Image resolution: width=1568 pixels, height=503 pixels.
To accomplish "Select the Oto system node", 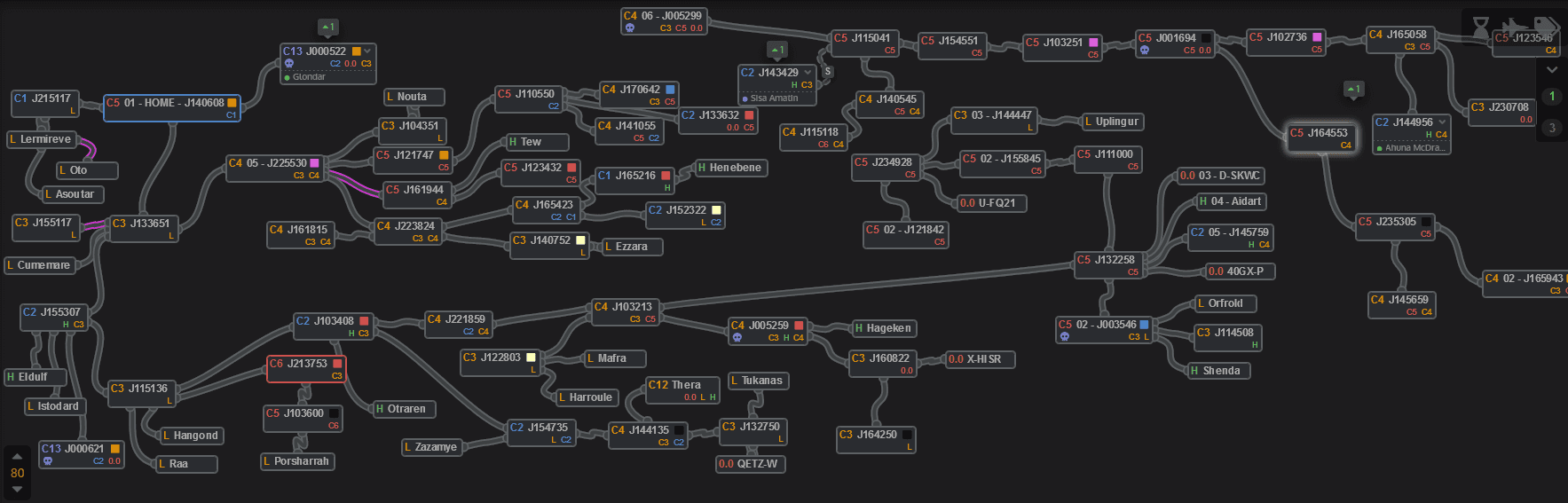I will tap(87, 170).
